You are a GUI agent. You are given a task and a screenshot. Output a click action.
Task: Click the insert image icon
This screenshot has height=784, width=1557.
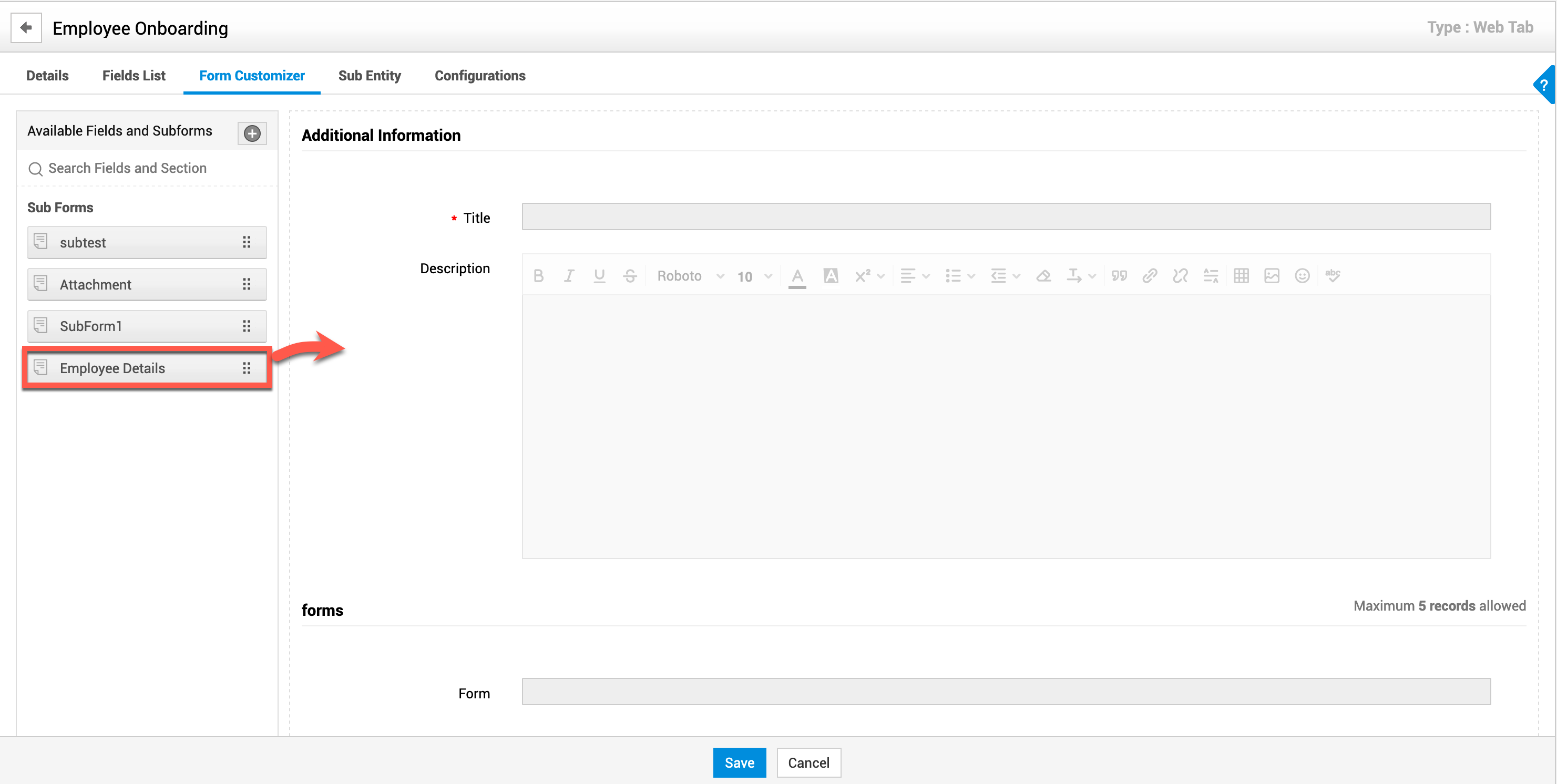[x=1272, y=276]
